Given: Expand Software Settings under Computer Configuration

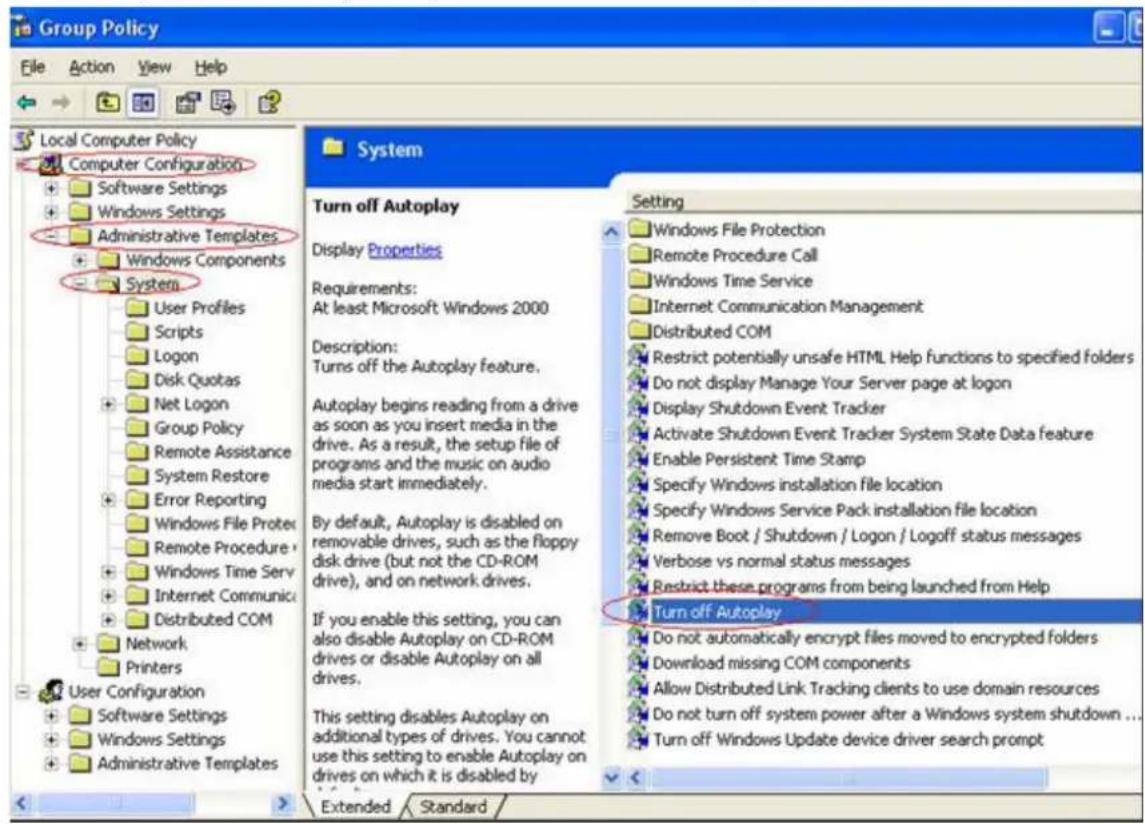Looking at the screenshot, I should point(51,188).
